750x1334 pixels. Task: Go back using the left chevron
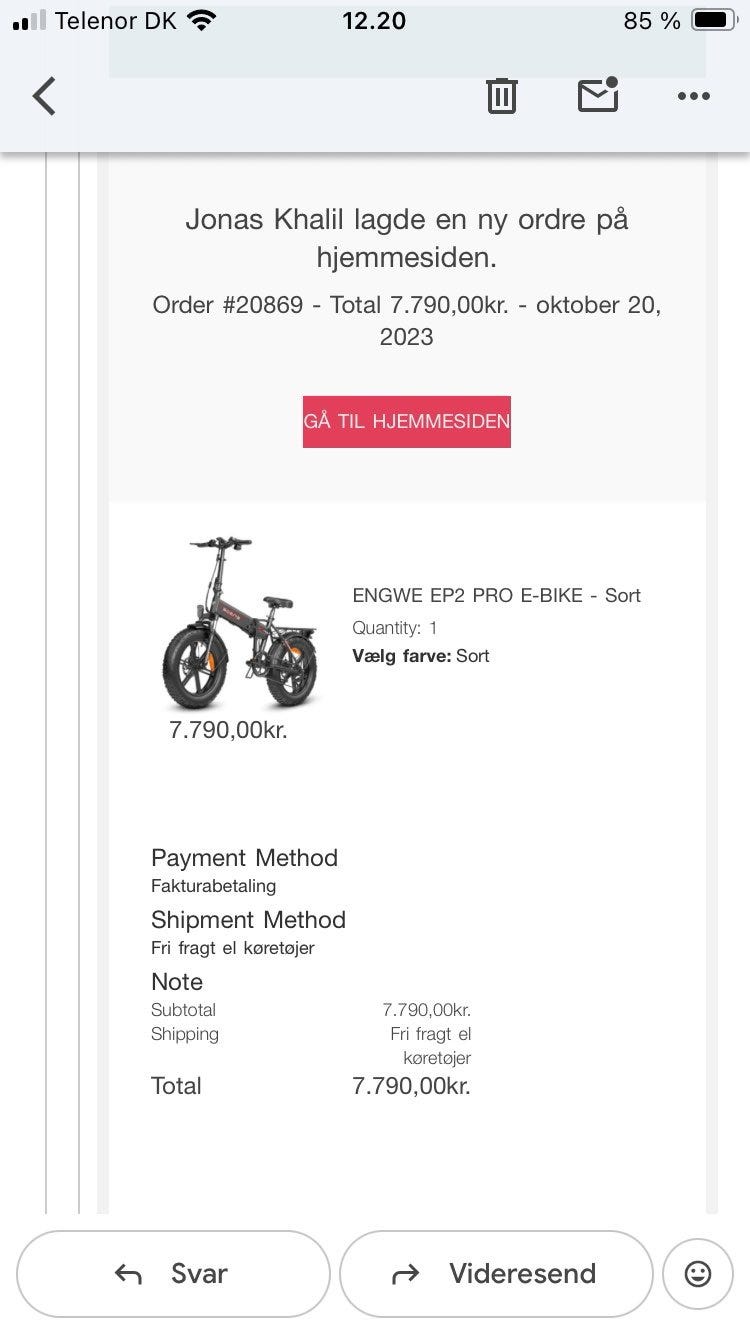click(x=44, y=96)
